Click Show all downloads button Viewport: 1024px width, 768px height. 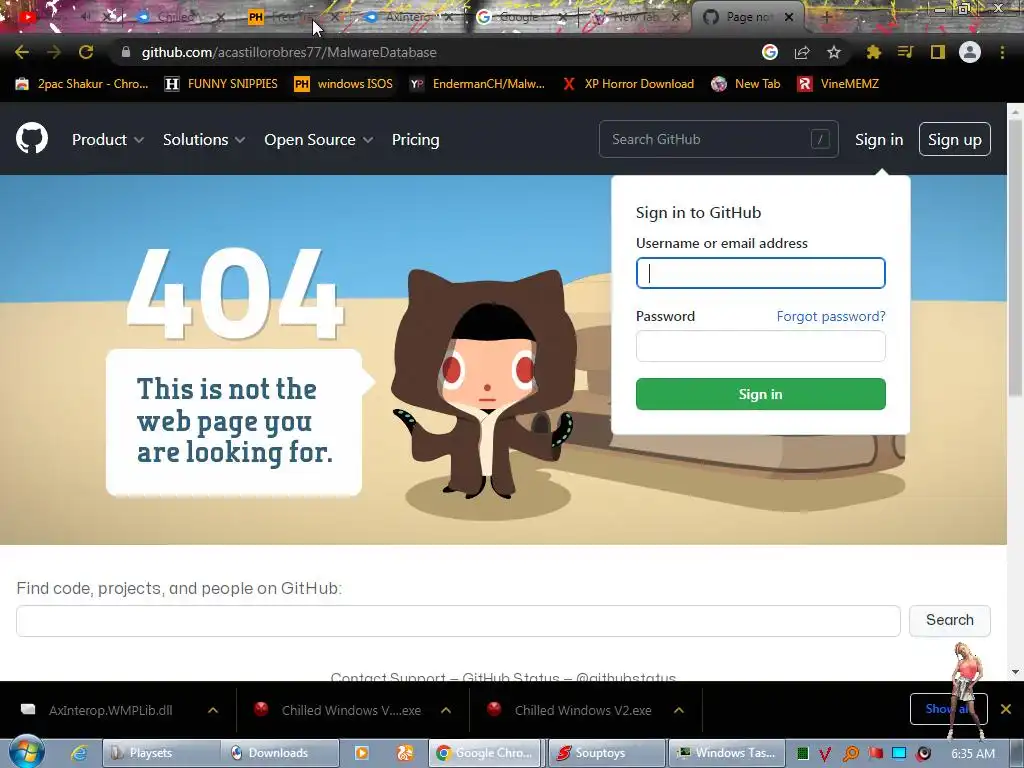(948, 709)
